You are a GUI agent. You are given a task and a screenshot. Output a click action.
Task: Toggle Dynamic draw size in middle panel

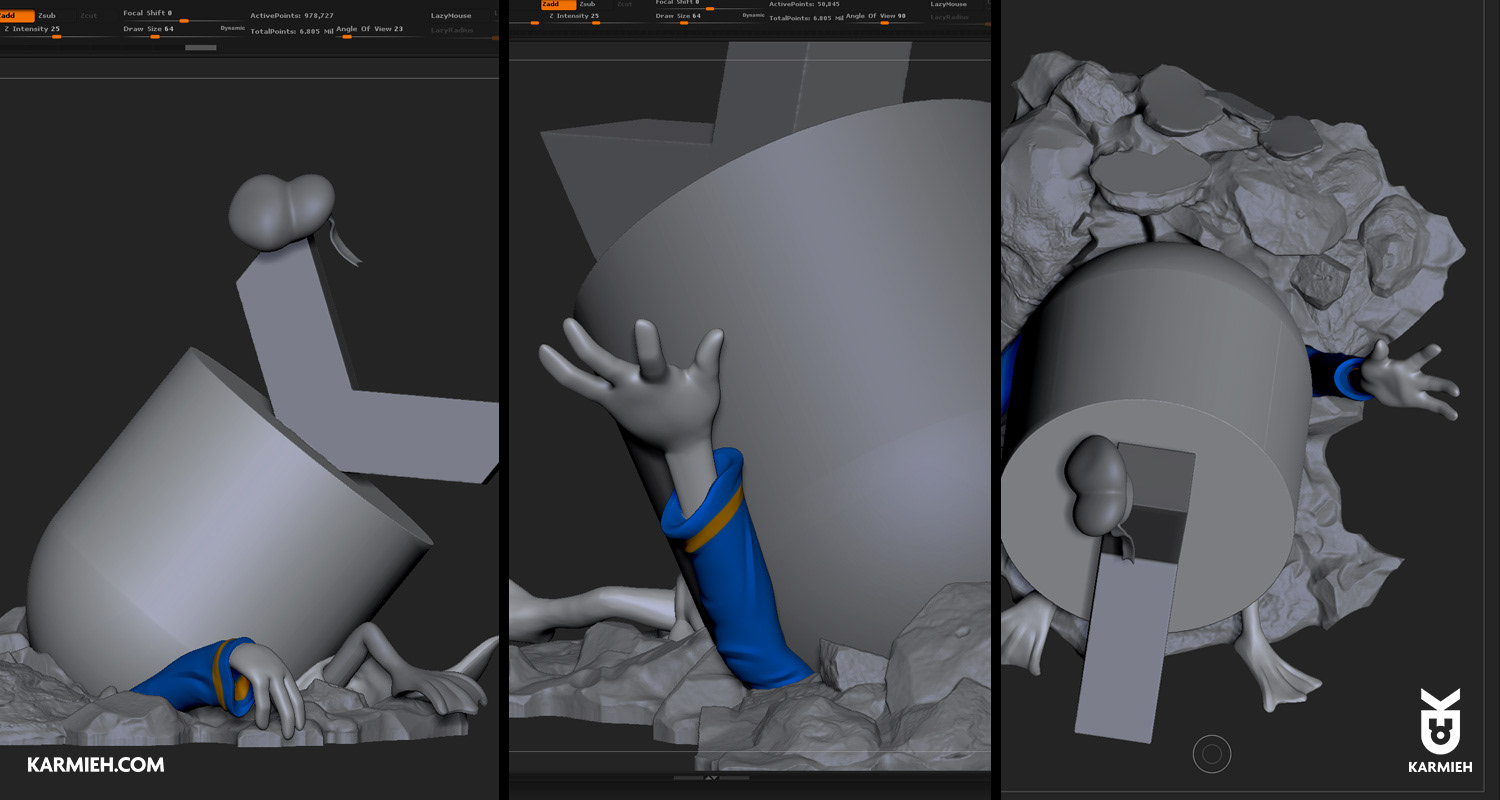click(753, 16)
